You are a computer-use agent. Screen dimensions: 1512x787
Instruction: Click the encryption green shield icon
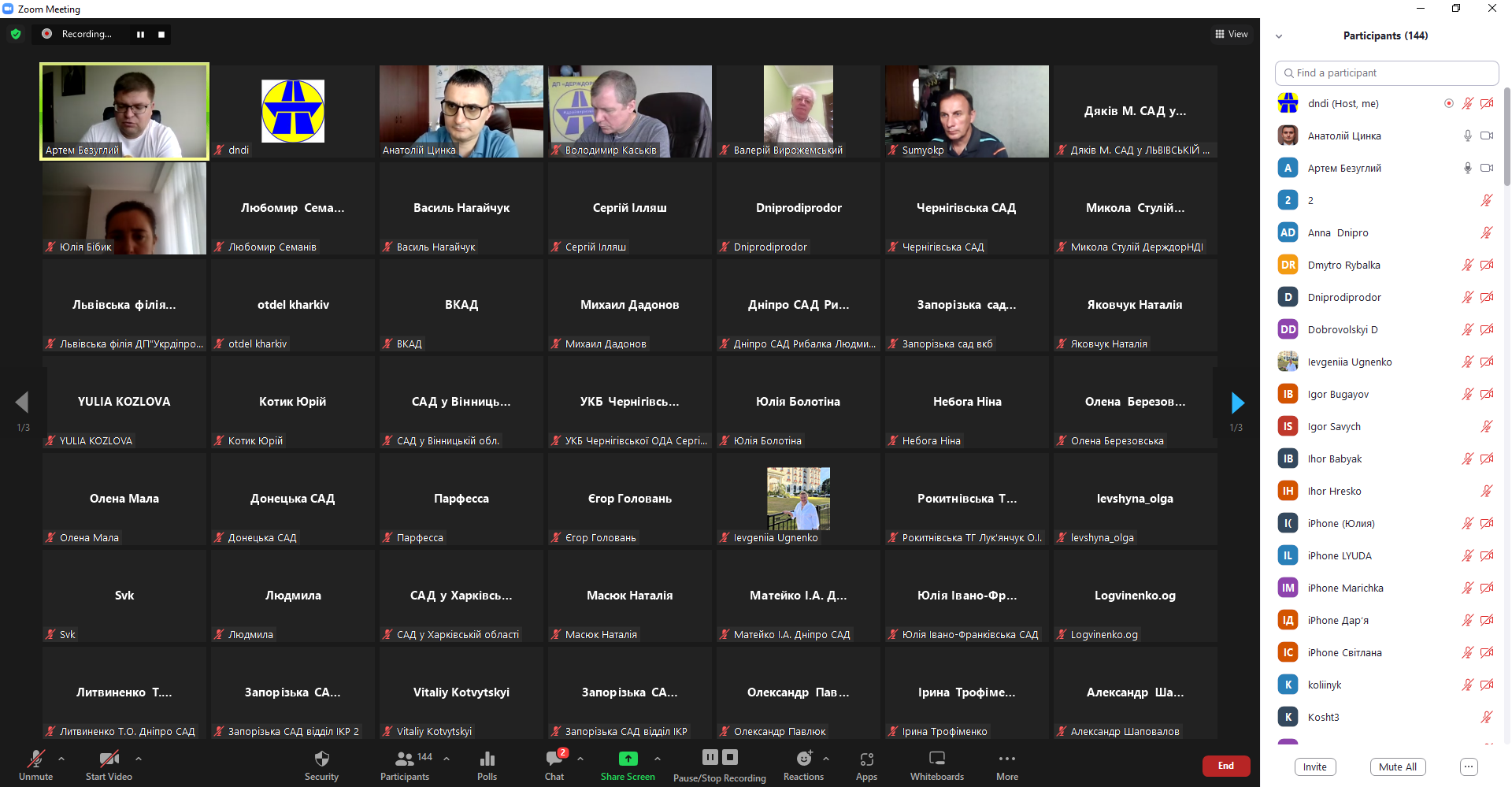pos(16,34)
